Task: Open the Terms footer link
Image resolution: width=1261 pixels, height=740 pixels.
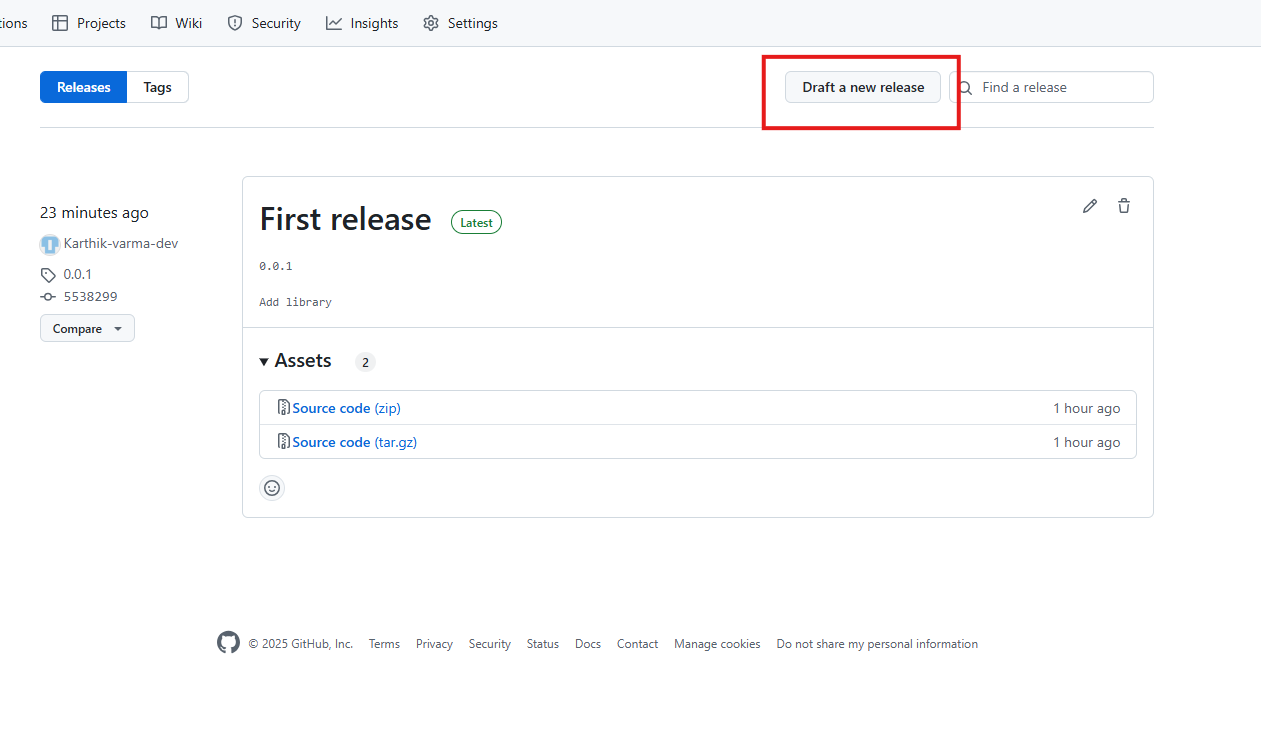Action: pyautogui.click(x=384, y=644)
